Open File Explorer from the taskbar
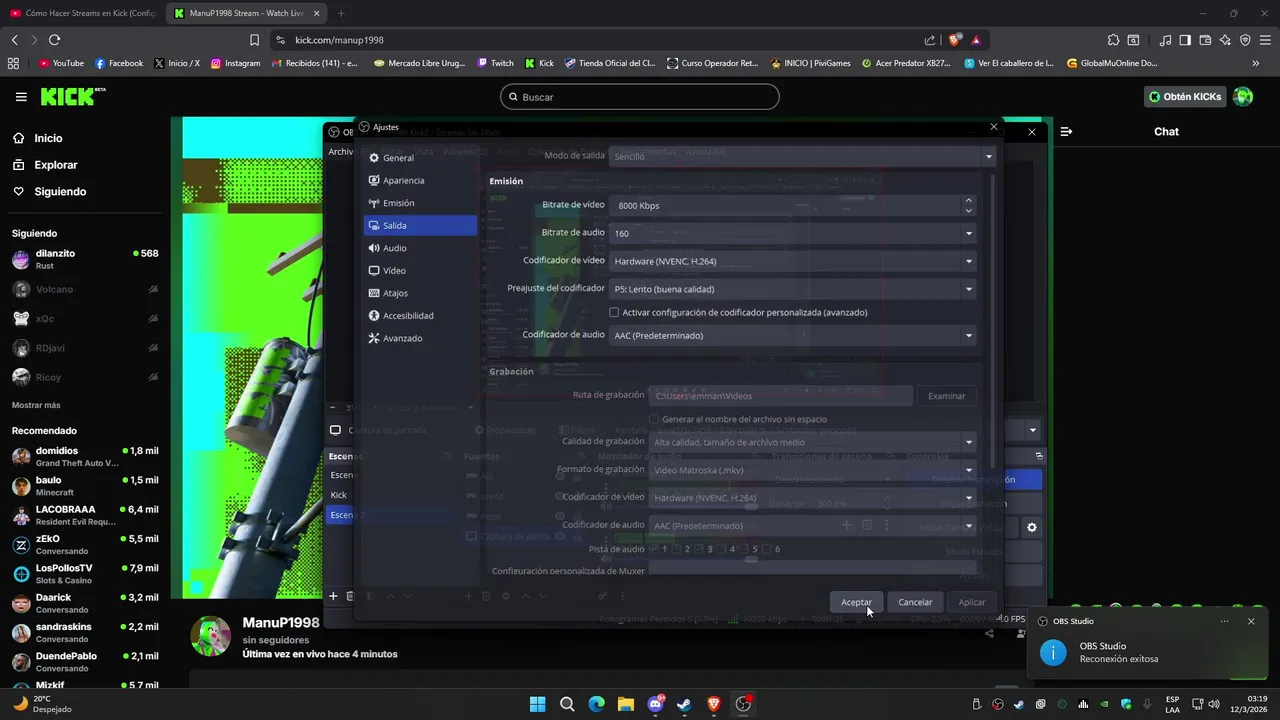Viewport: 1280px width, 720px height. pos(625,704)
